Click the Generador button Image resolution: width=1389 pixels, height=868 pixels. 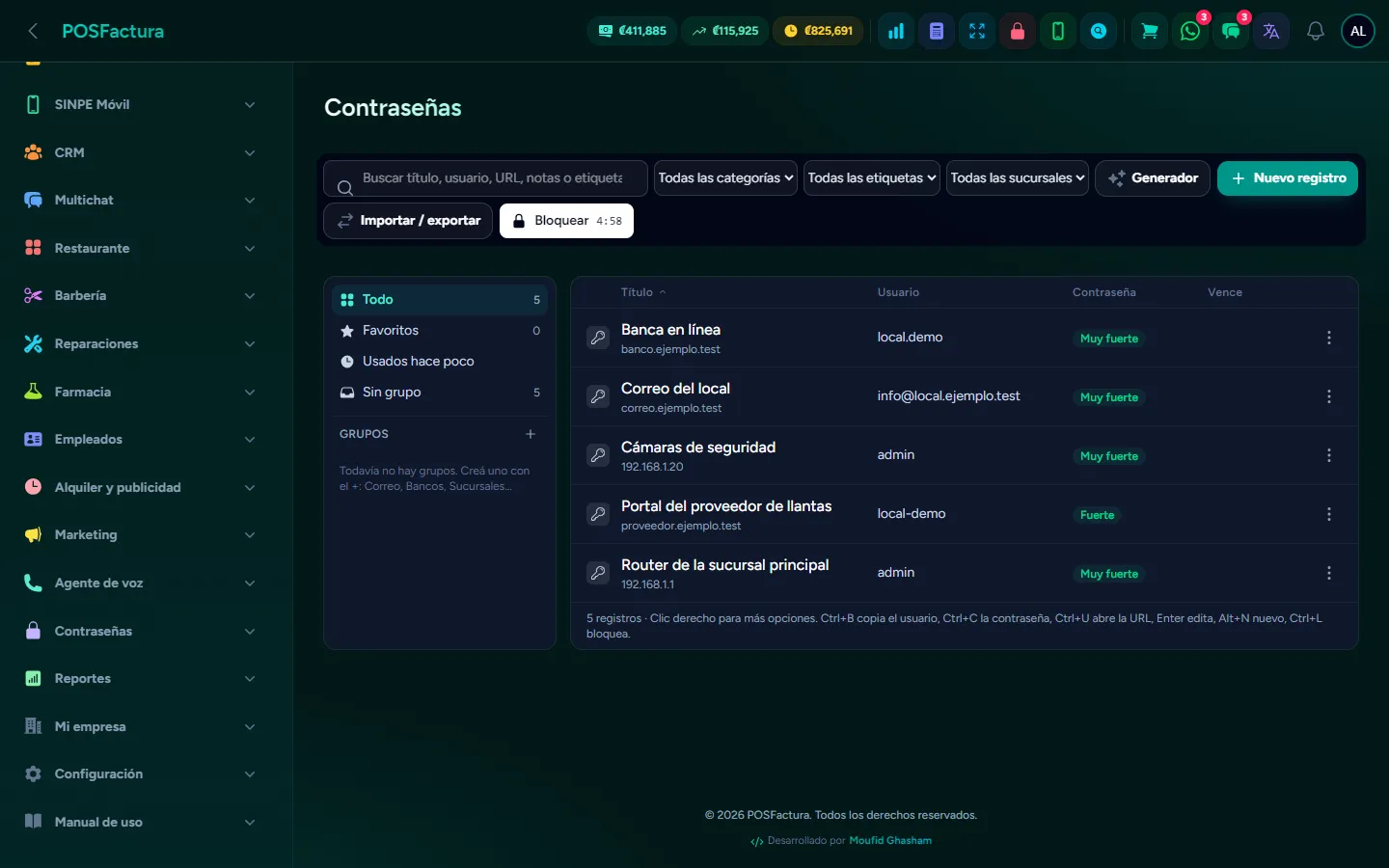pyautogui.click(x=1153, y=177)
